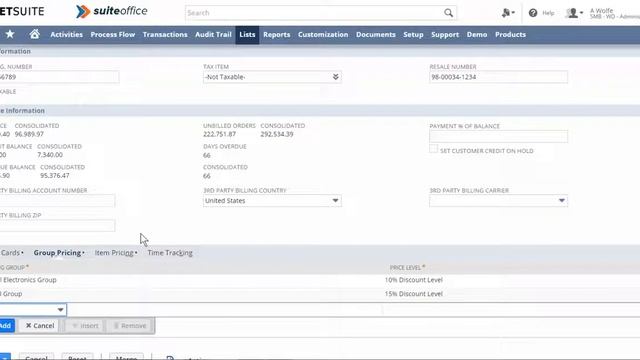Image resolution: width=640 pixels, height=360 pixels.
Task: Click the 3rd Party Billing Zip field
Action: point(58,226)
